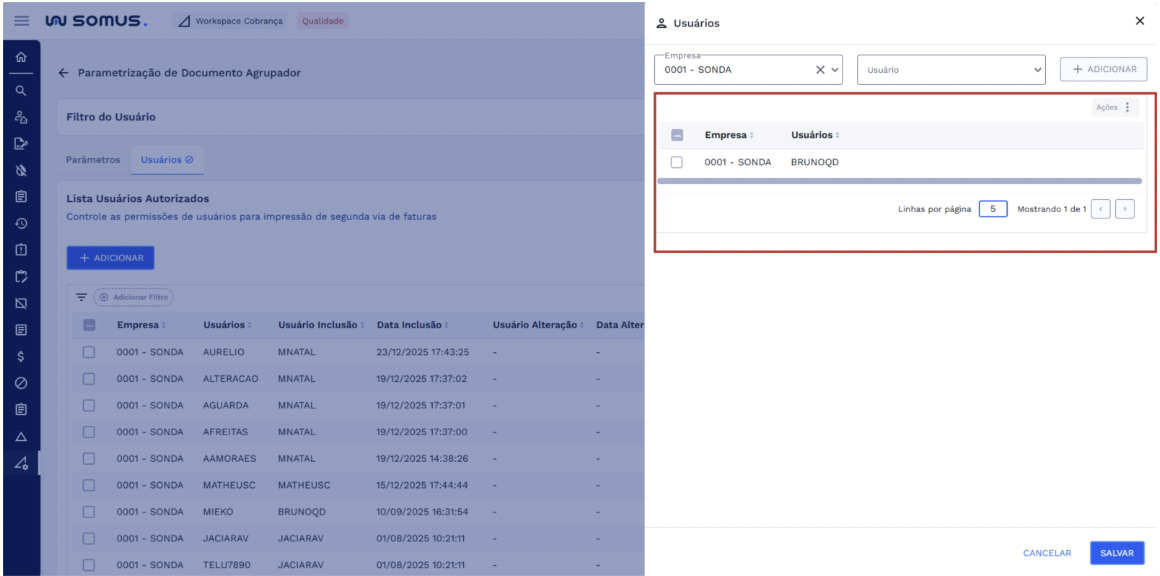Sort panel table by Usuários column
Viewport: 1160px width, 576px height.
point(815,135)
